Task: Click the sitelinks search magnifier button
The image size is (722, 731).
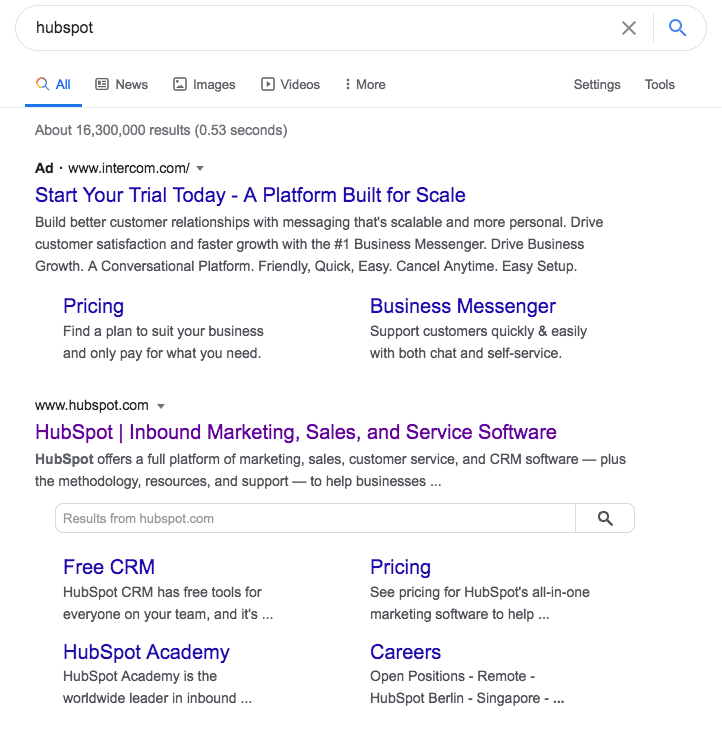Action: 605,518
